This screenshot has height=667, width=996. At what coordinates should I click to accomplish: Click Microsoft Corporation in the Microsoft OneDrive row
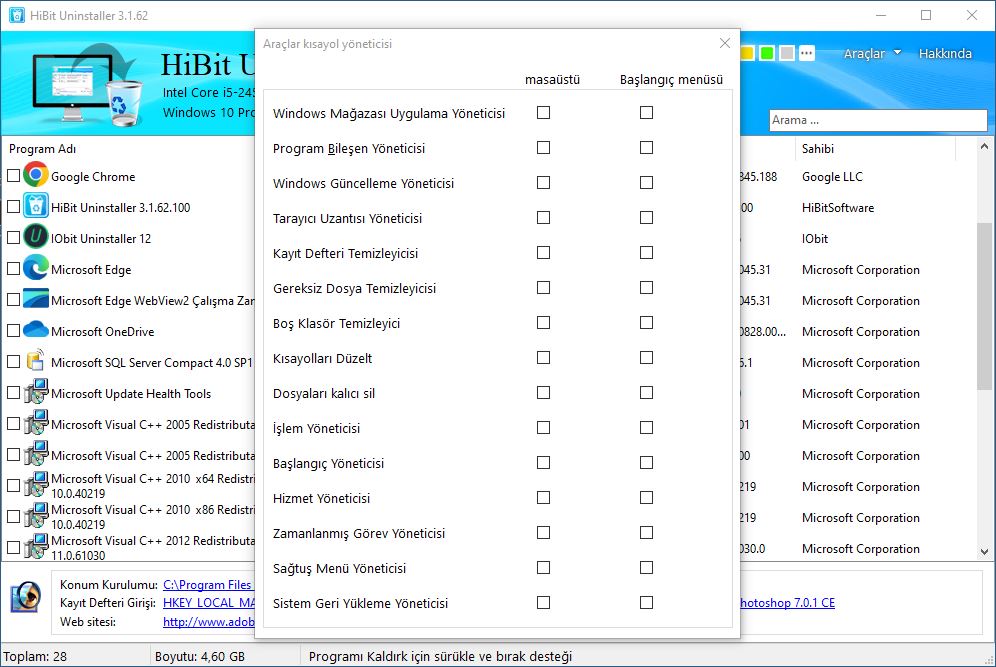861,332
